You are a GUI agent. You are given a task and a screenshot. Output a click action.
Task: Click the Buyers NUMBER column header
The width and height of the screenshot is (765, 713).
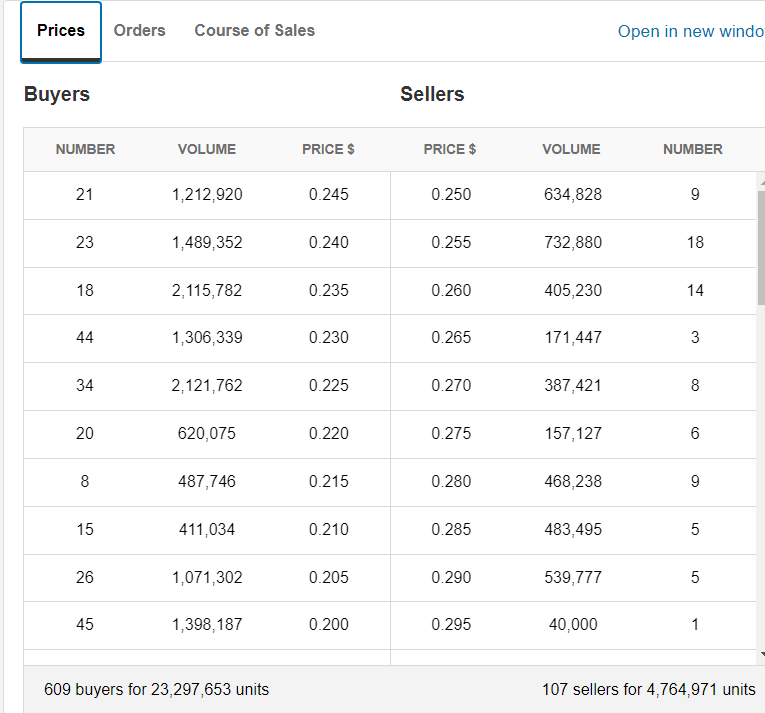(x=85, y=150)
